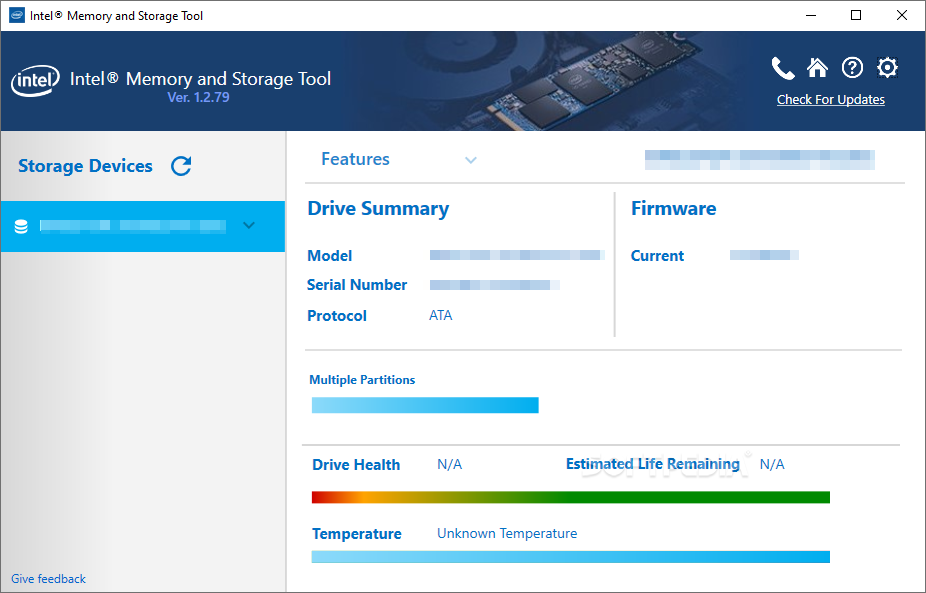Click the database drive icon in sidebar
The height and width of the screenshot is (593, 926).
[21, 226]
